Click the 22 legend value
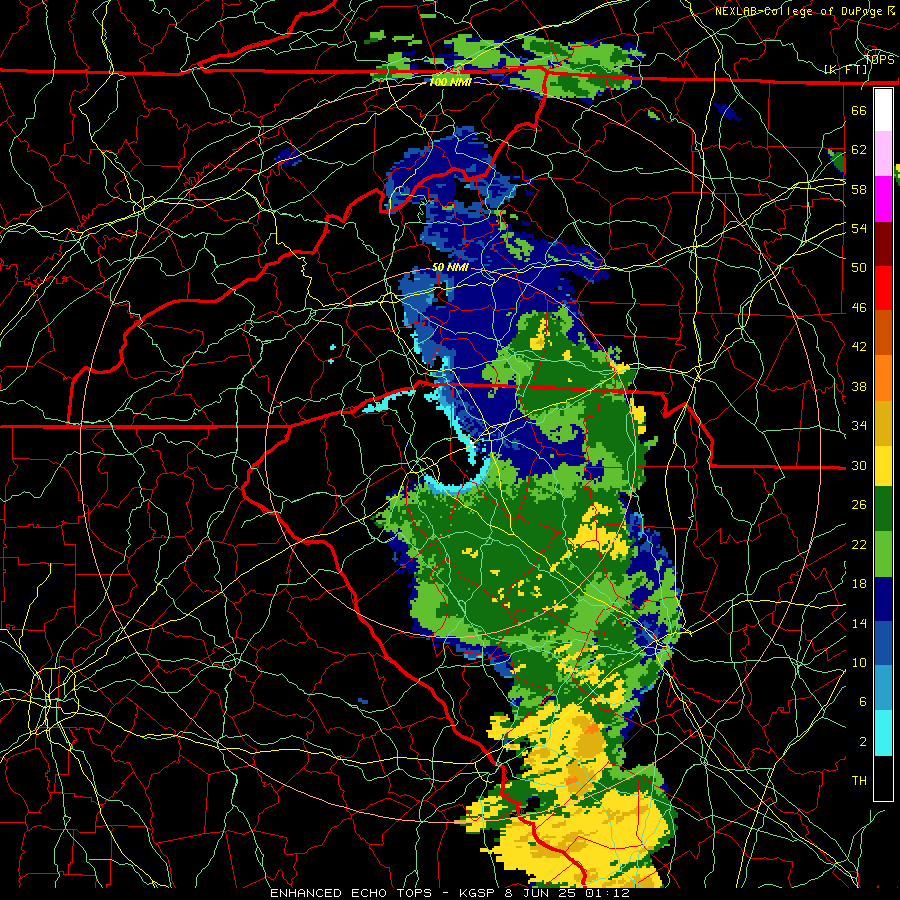Image resolution: width=900 pixels, height=900 pixels. tap(859, 544)
